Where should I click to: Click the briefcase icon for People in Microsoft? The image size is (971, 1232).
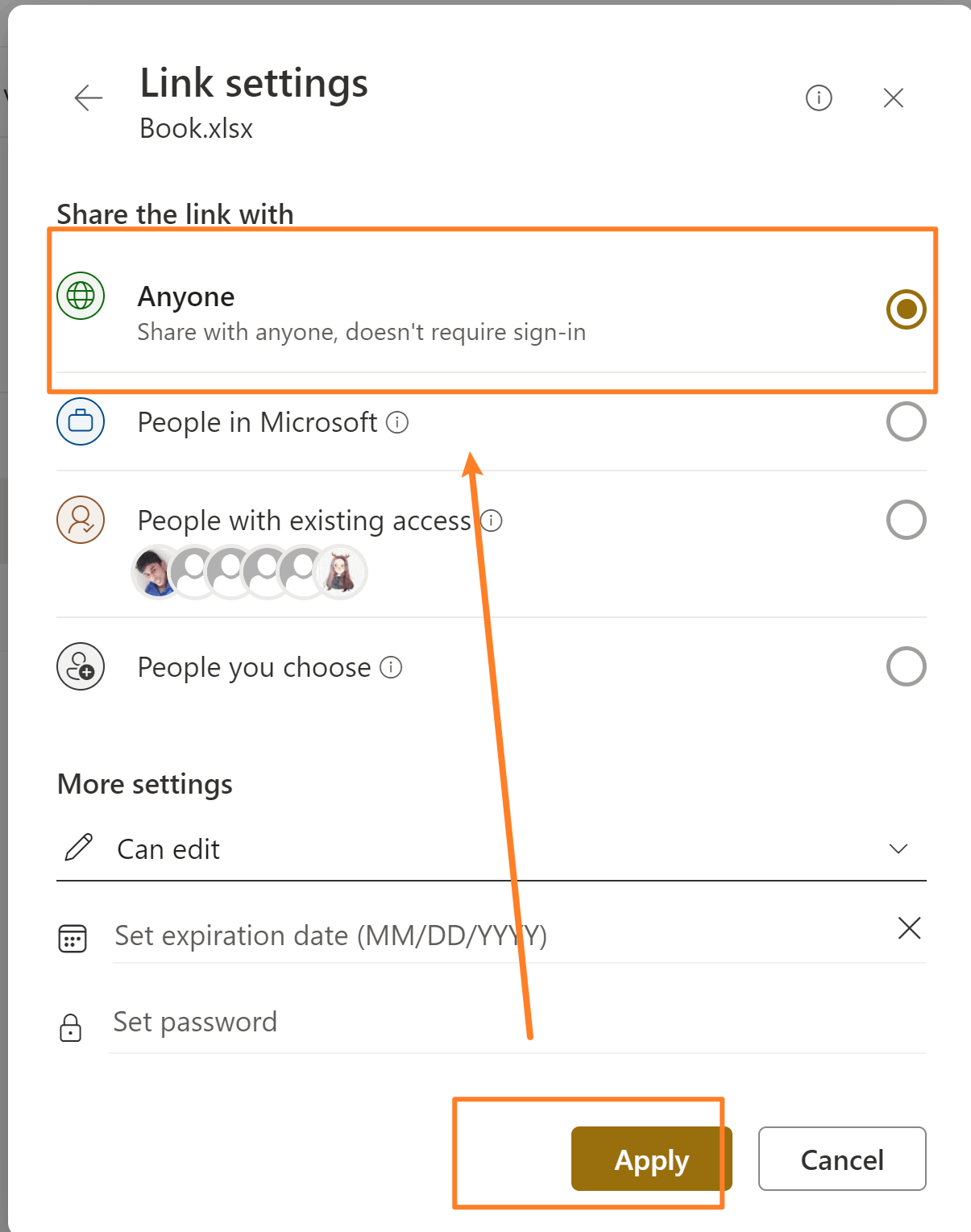point(80,421)
